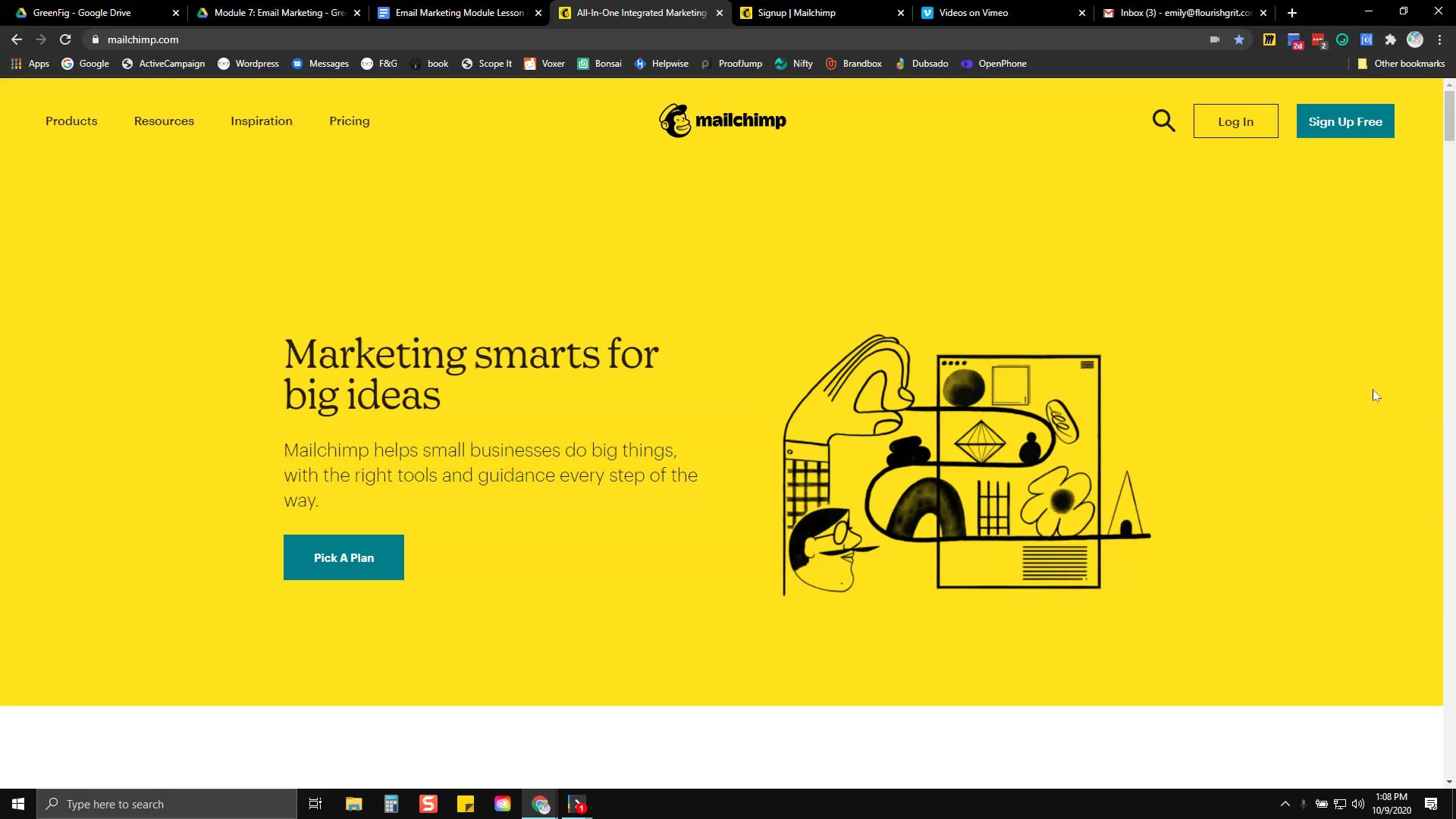
Task: Open the Other bookmarks folder
Action: 1401,64
